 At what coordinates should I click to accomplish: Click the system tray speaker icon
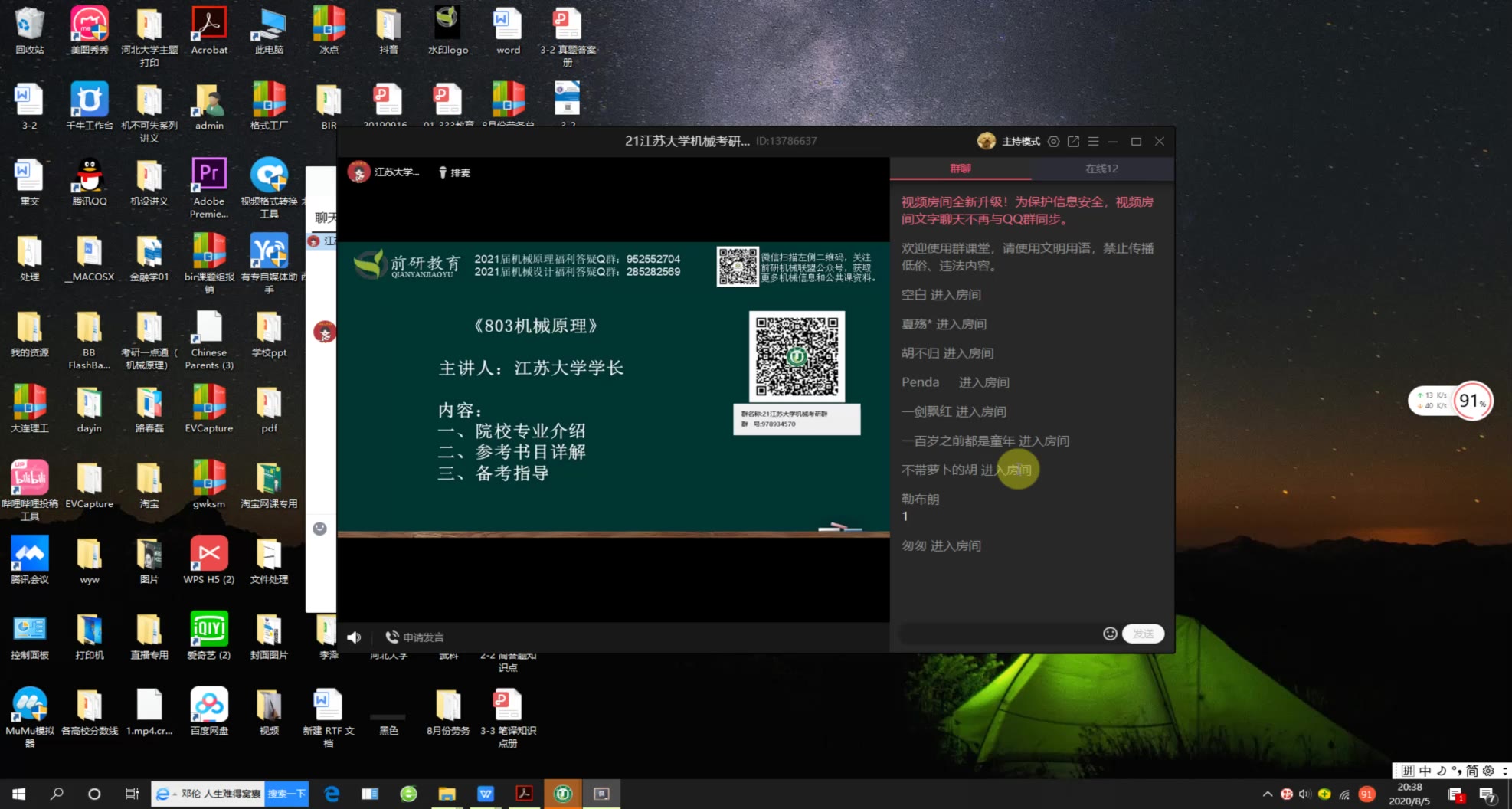point(1304,794)
